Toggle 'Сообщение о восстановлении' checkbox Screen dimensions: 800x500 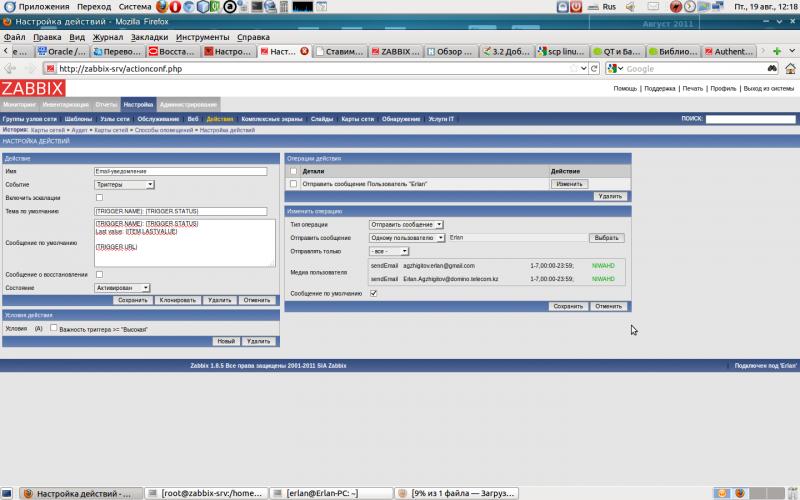click(x=99, y=274)
